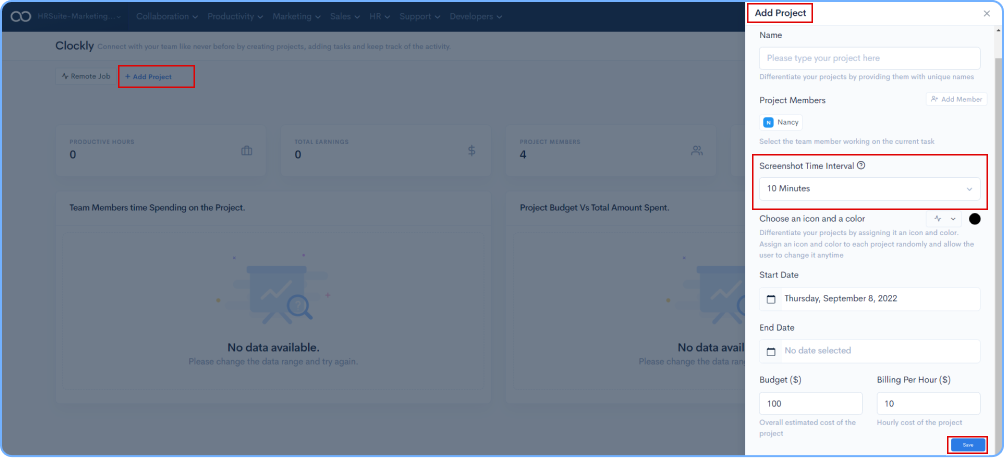Open the Developers menu
The image size is (1004, 458).
(x=481, y=16)
